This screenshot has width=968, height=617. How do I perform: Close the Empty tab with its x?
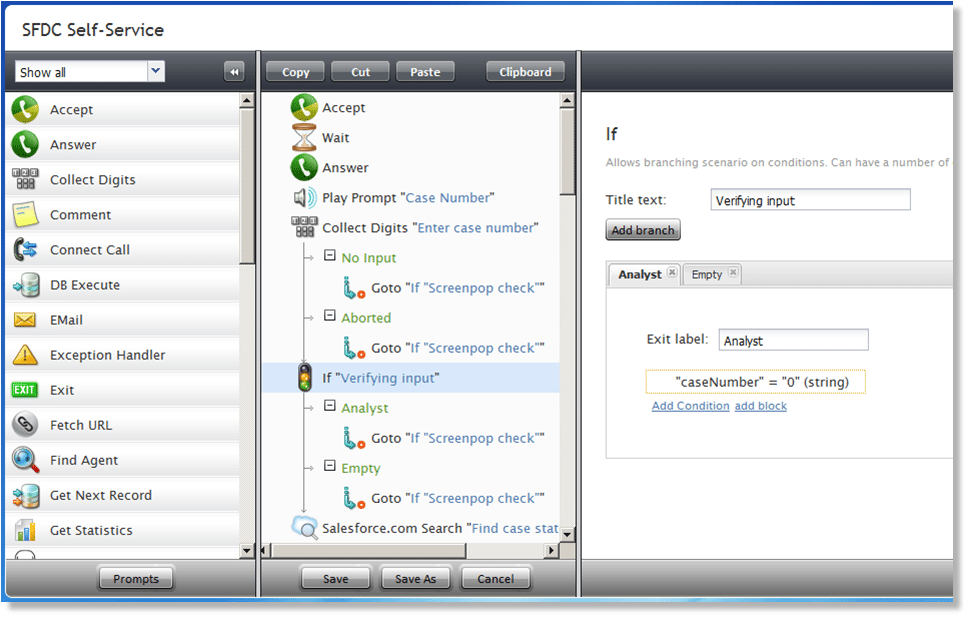click(733, 272)
